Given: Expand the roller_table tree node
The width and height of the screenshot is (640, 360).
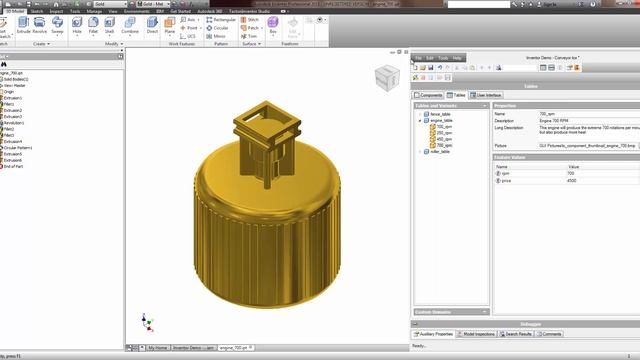Looking at the screenshot, I should coord(420,151).
